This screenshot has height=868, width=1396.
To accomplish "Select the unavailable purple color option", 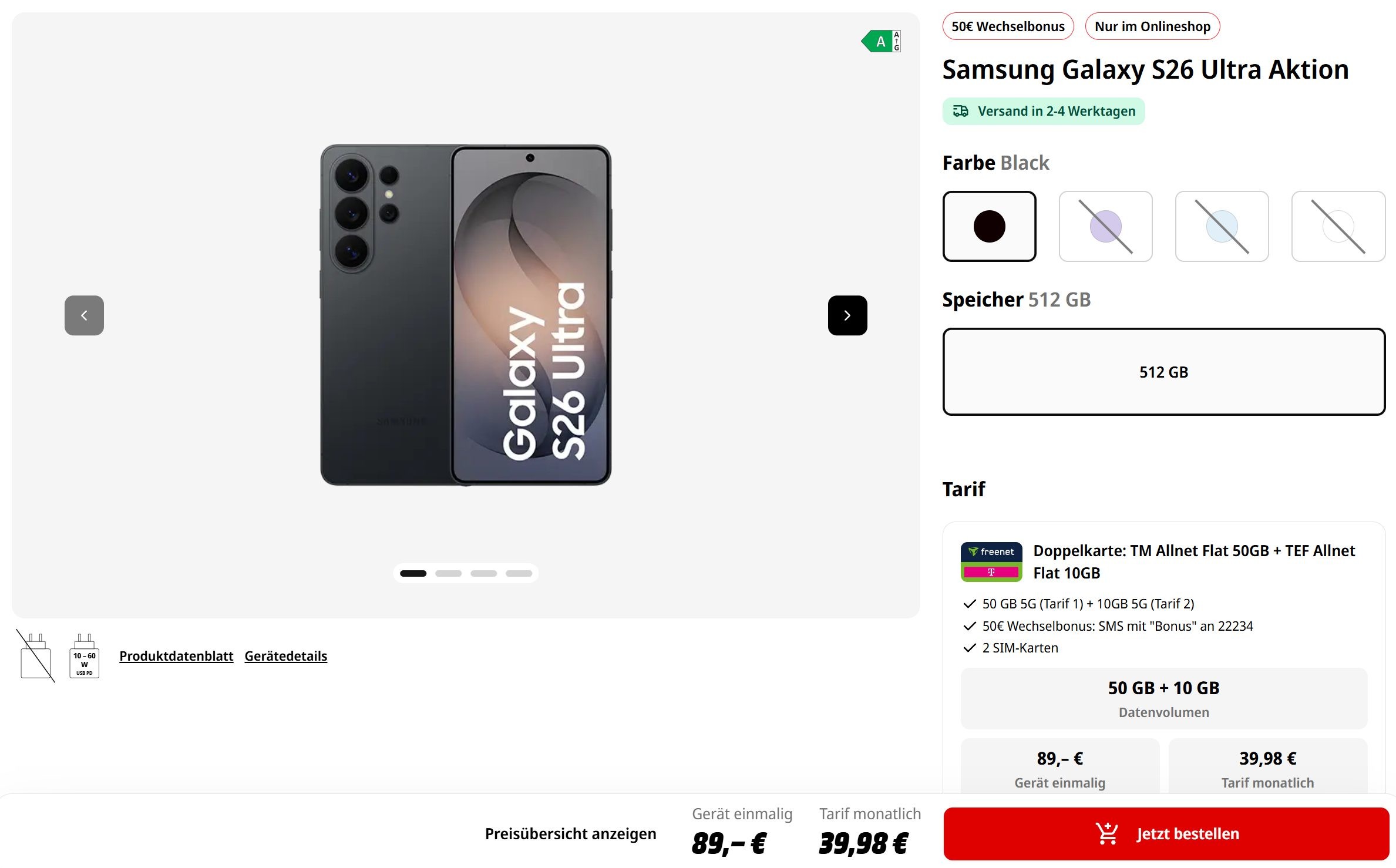I will pos(1105,226).
